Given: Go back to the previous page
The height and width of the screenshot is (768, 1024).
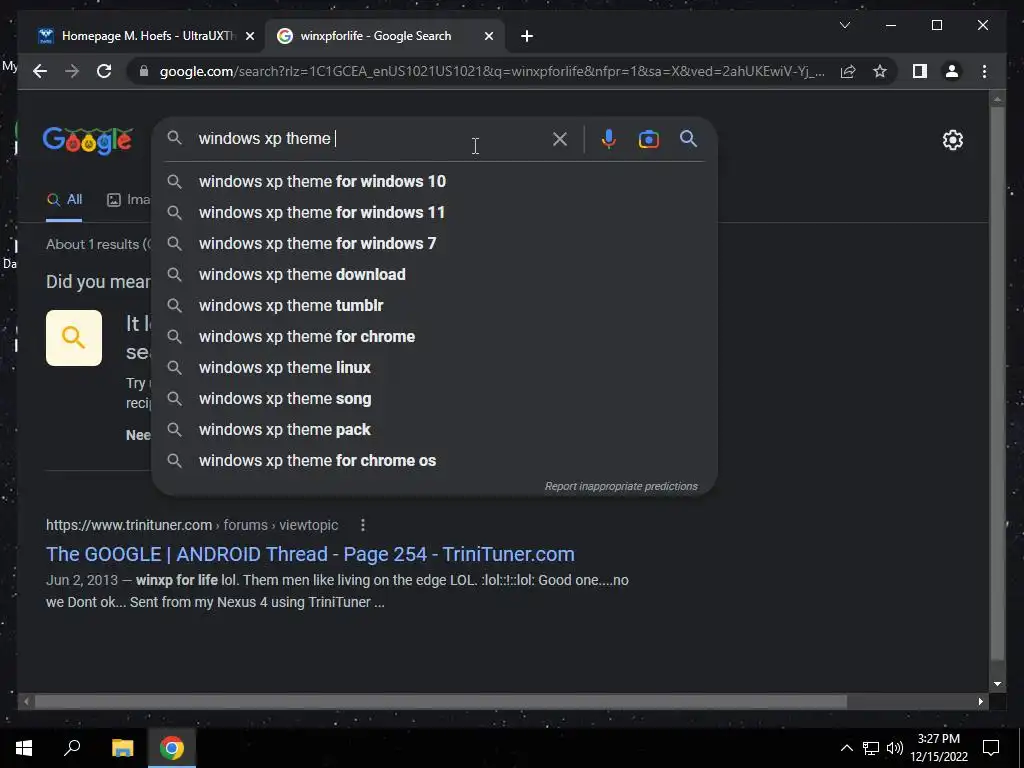Looking at the screenshot, I should point(40,71).
